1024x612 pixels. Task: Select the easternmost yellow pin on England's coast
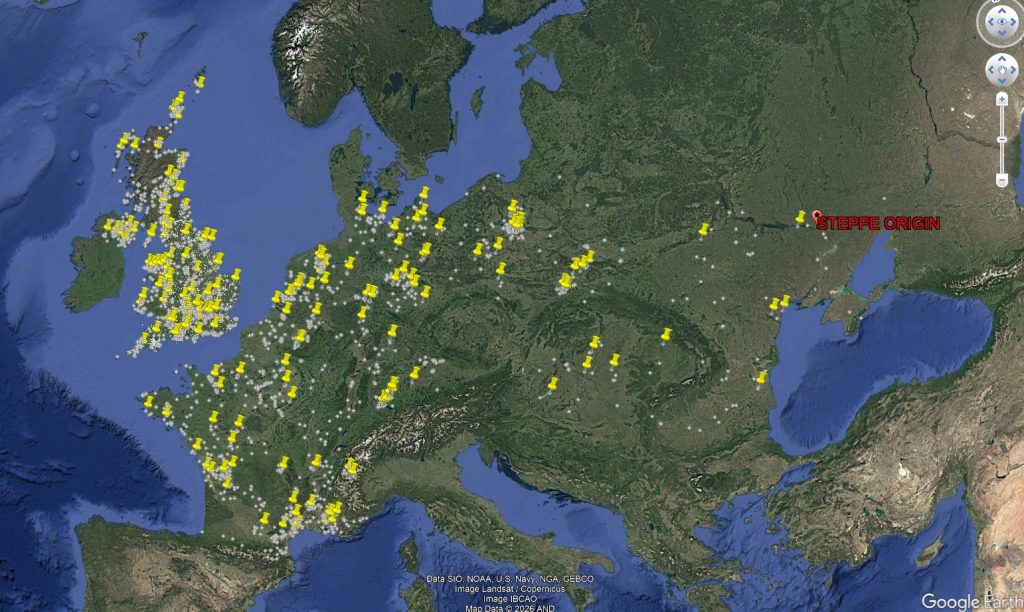tap(236, 274)
